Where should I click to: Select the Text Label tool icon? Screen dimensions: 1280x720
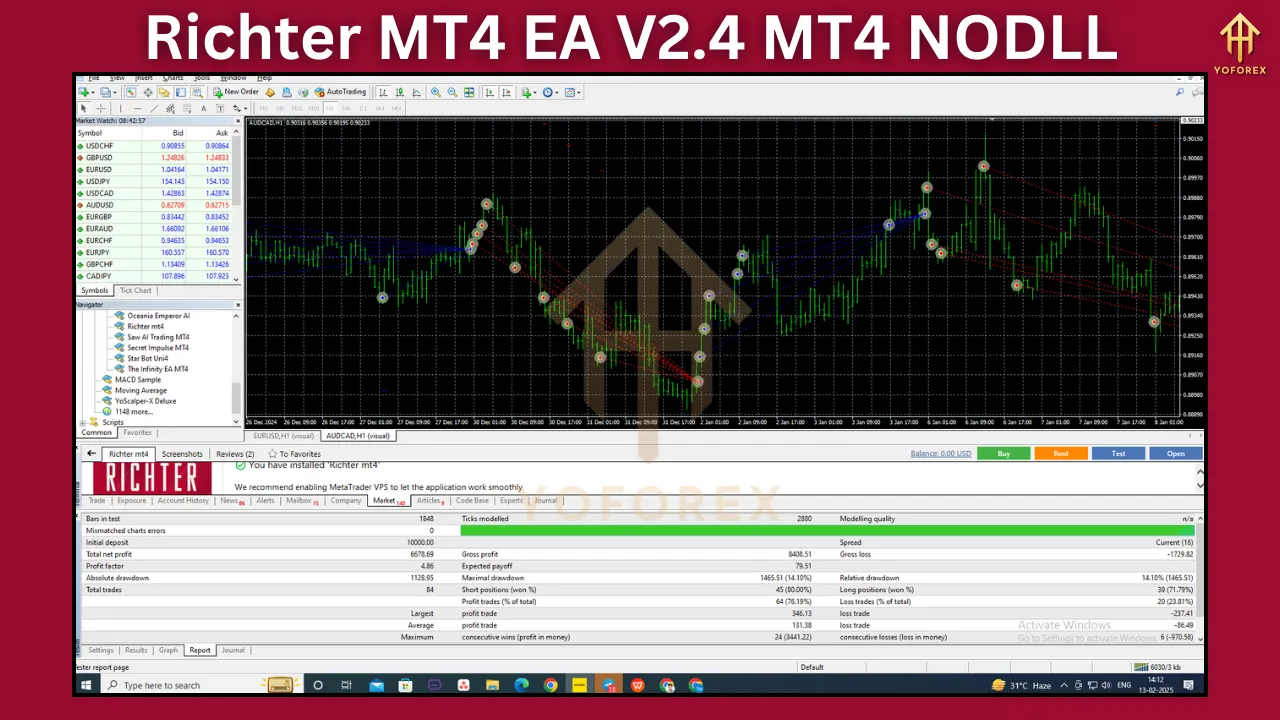(220, 108)
